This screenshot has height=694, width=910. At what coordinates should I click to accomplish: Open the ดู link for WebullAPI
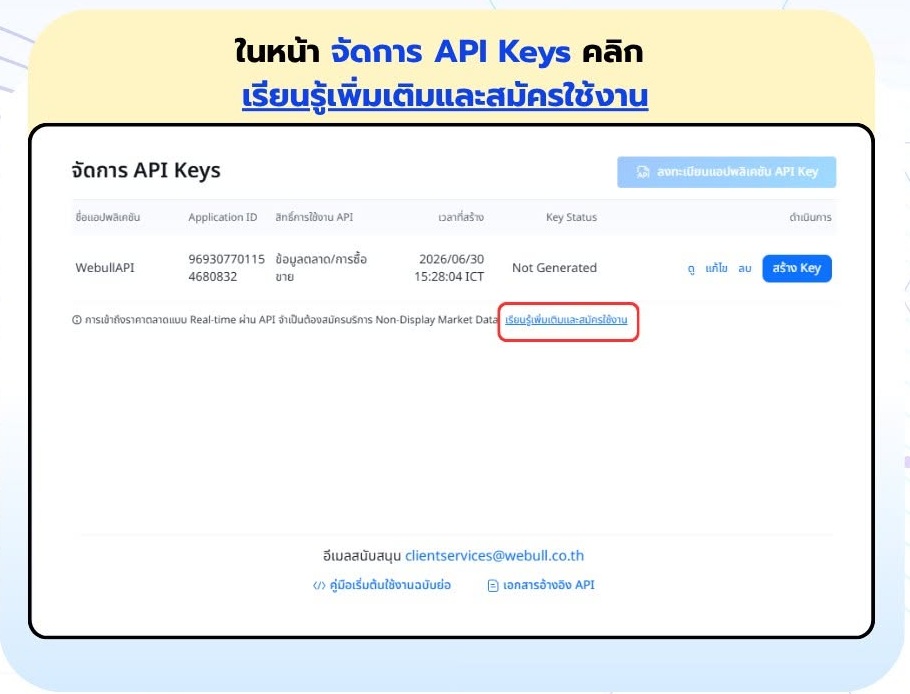tap(691, 269)
